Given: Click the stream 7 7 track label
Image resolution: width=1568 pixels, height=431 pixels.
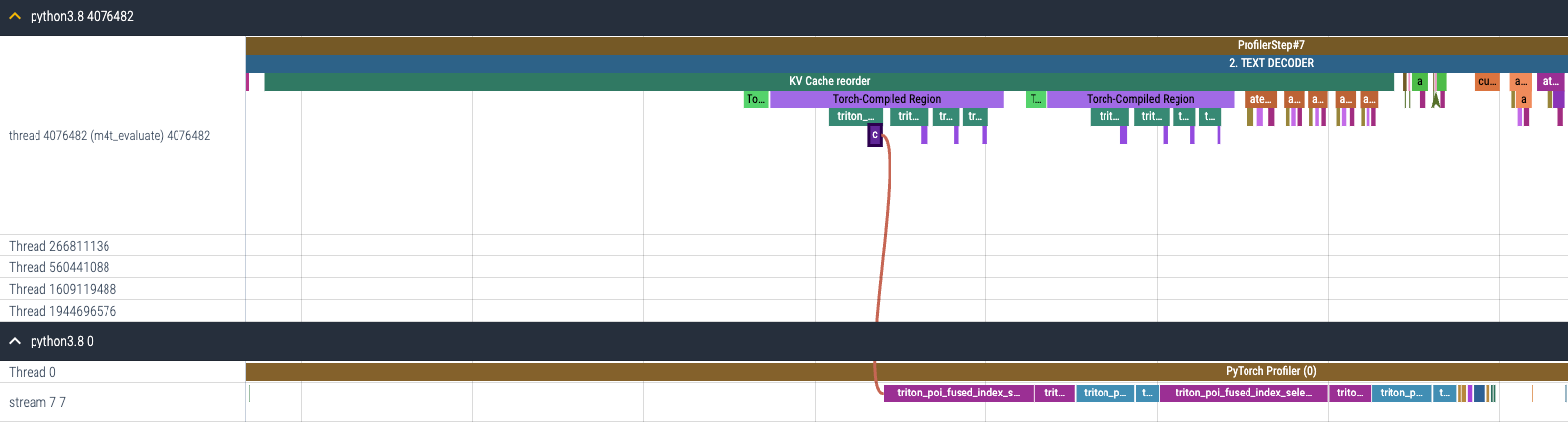Looking at the screenshot, I should 37,402.
